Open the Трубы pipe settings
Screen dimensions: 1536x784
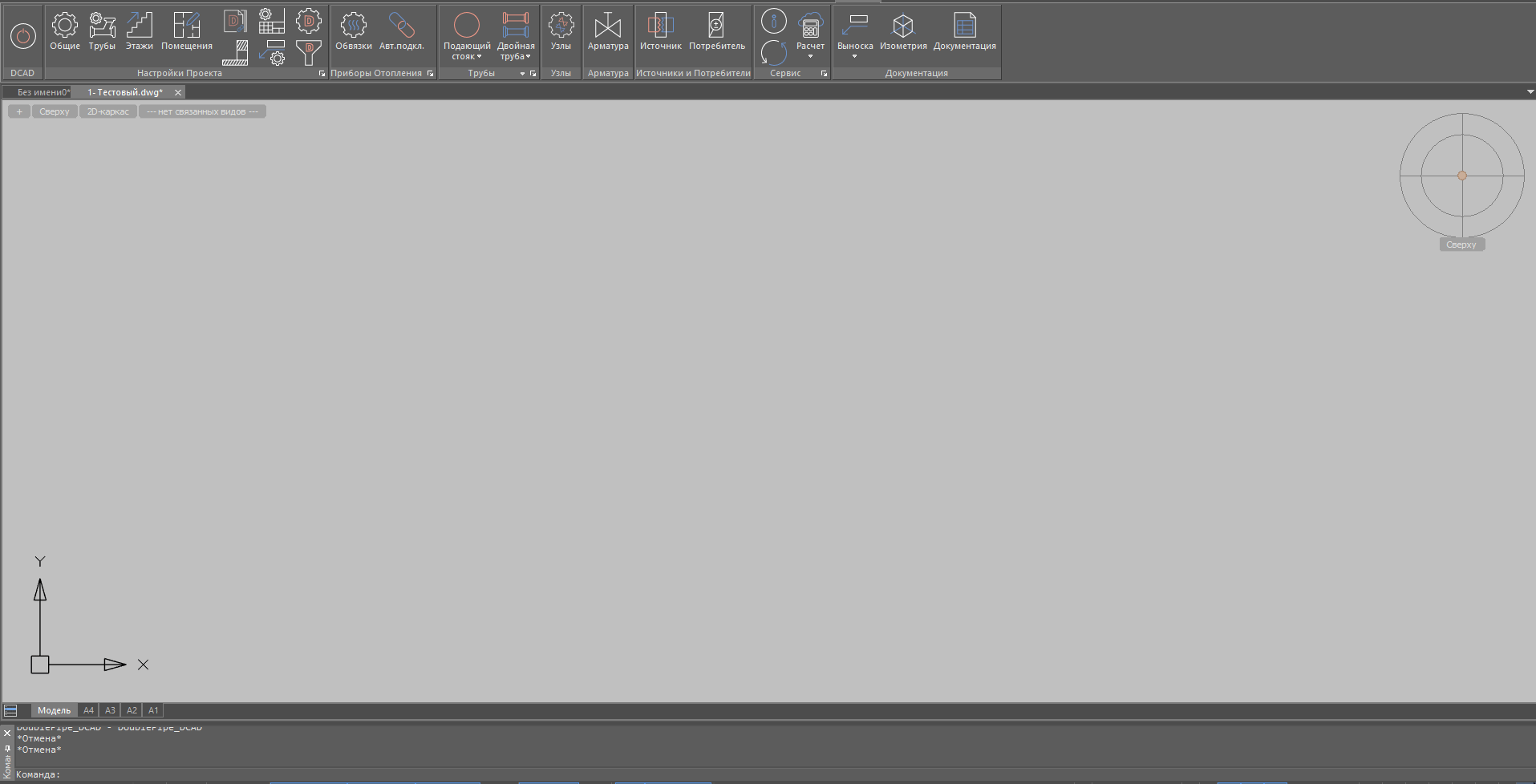point(102,30)
